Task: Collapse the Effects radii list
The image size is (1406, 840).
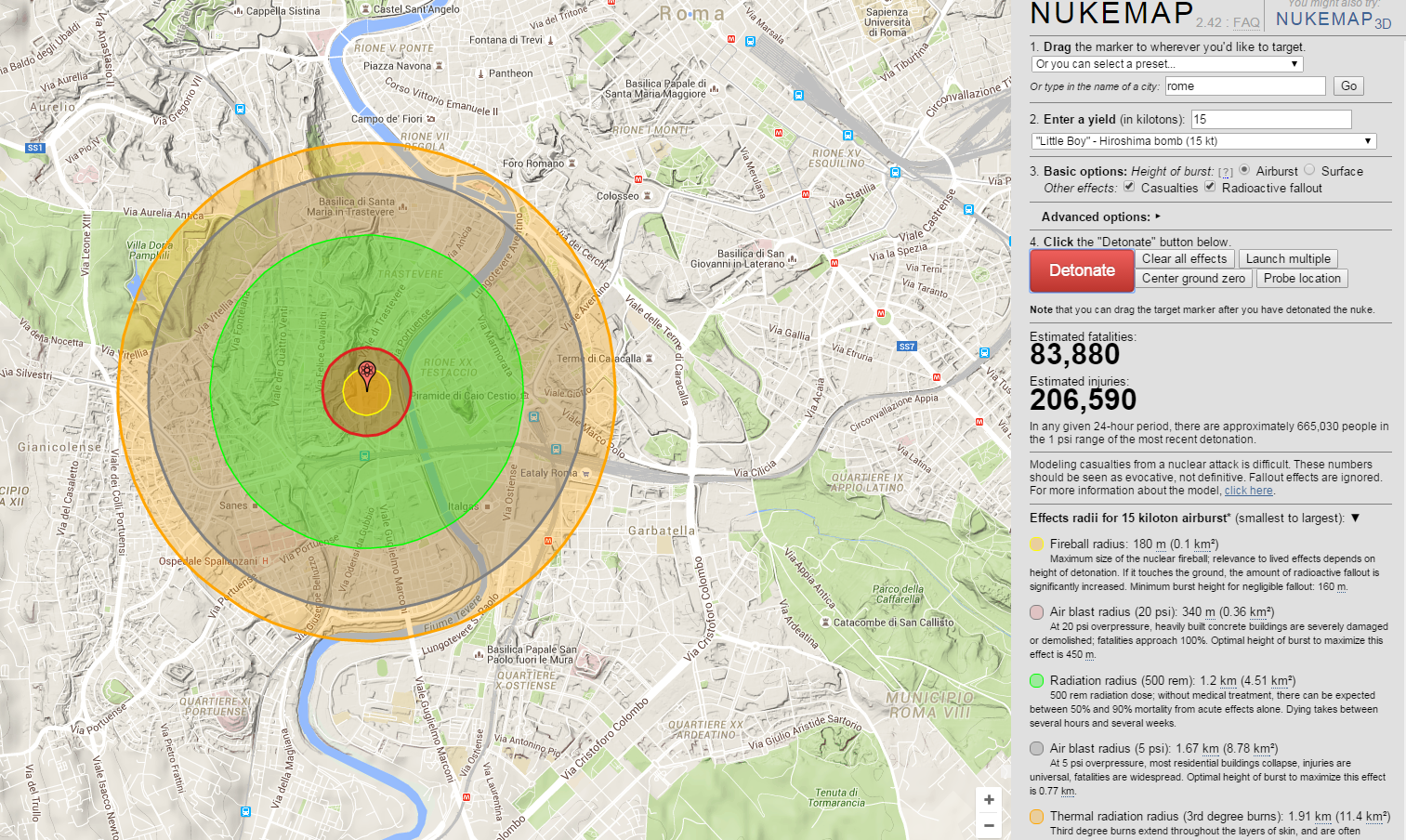Action: tap(1358, 518)
